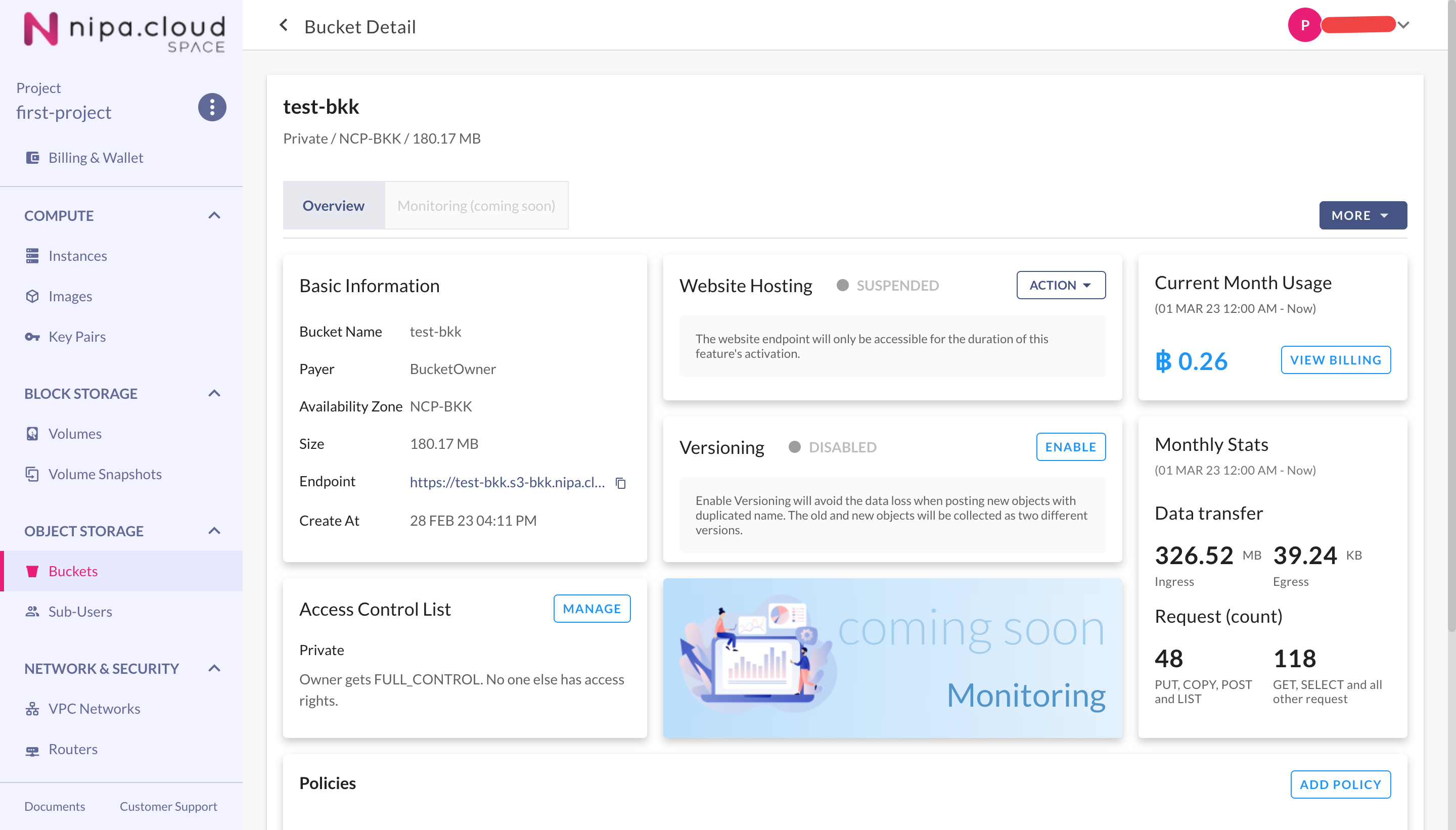Collapse the COMPUTE sidebar section
This screenshot has height=830, width=1456.
pyautogui.click(x=214, y=215)
